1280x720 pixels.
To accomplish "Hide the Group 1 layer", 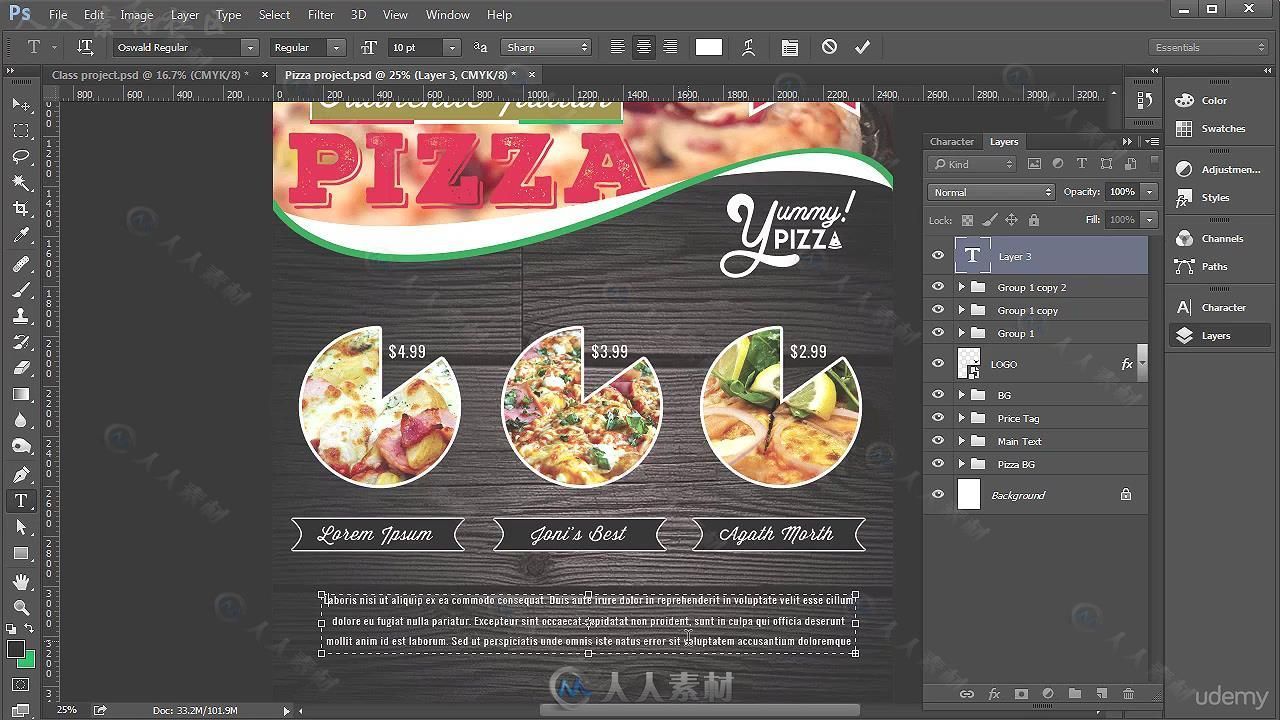I will tap(938, 333).
